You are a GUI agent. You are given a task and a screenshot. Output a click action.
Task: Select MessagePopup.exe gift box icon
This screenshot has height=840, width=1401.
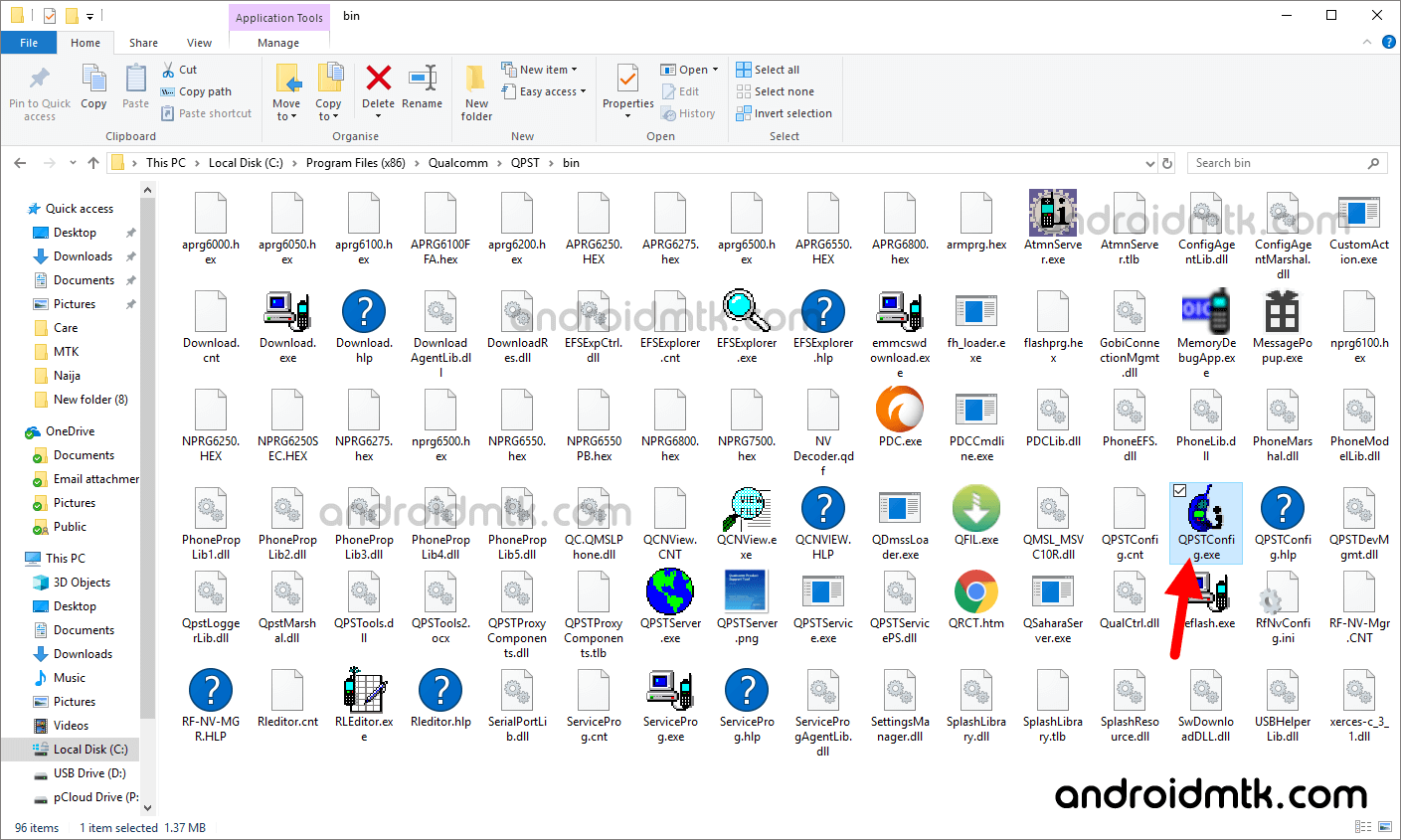pyautogui.click(x=1283, y=311)
